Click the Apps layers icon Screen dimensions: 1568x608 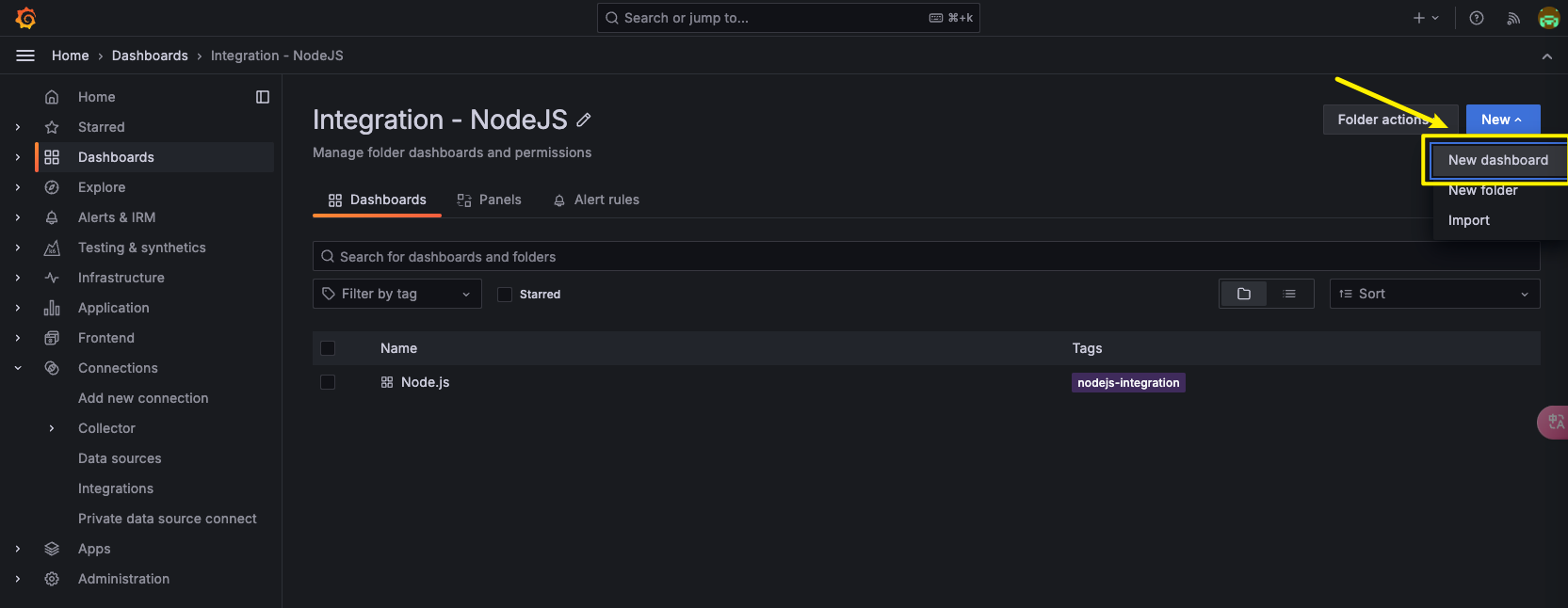(52, 549)
